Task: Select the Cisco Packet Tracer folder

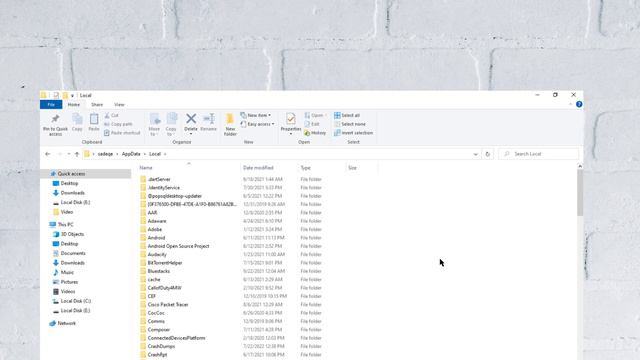Action: click(x=231, y=304)
